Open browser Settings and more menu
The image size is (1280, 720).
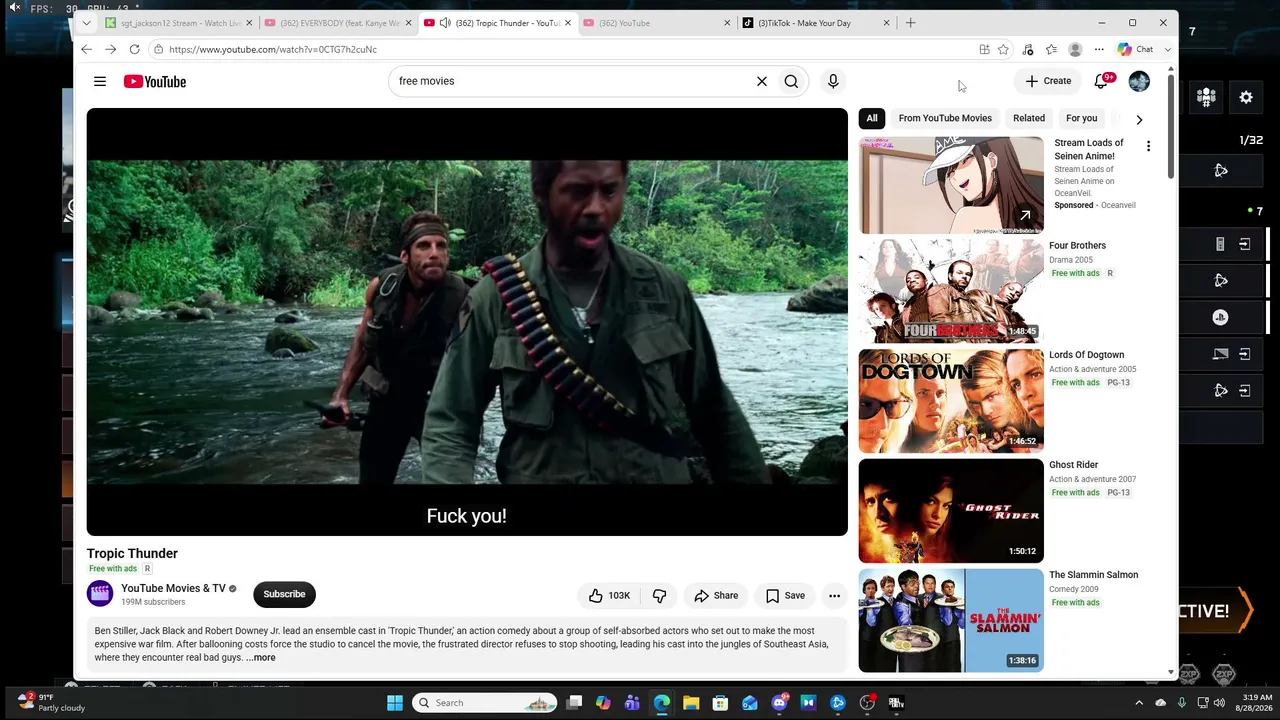click(1099, 49)
